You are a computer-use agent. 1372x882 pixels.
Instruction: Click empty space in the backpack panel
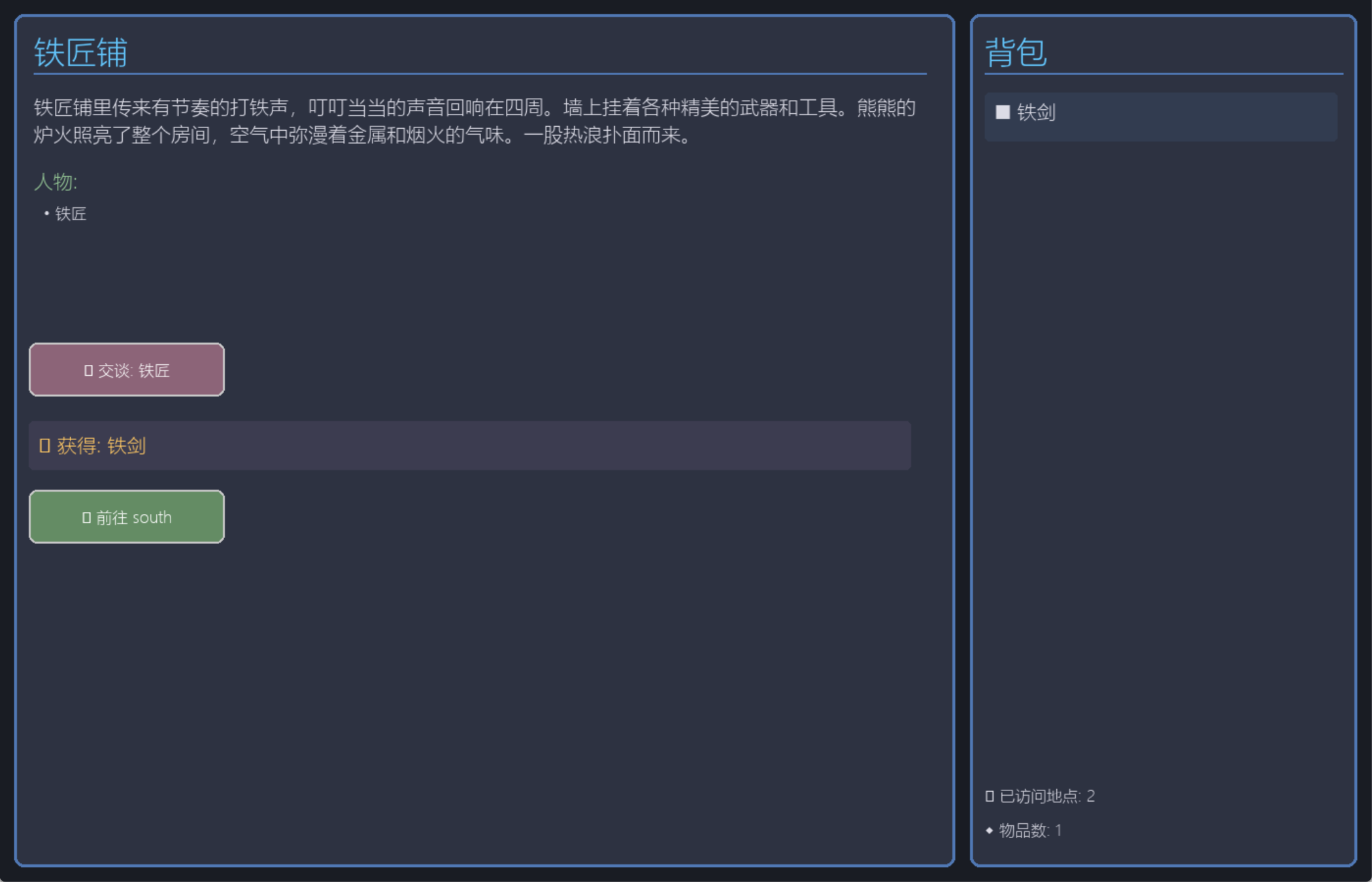[1163, 458]
